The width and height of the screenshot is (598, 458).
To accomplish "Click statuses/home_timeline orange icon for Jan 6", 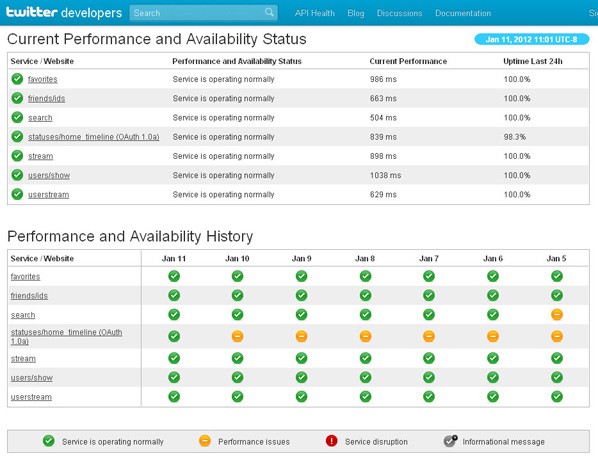I will [493, 336].
